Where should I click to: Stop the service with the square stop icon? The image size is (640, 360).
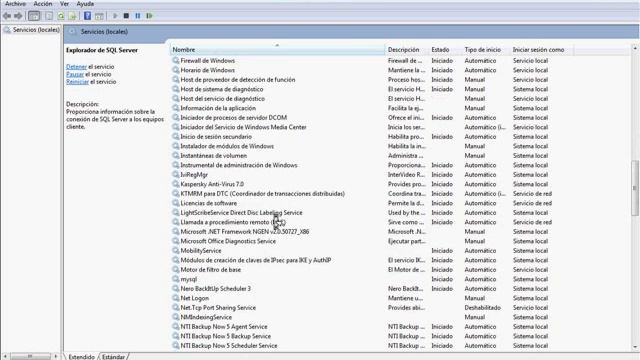pyautogui.click(x=127, y=16)
